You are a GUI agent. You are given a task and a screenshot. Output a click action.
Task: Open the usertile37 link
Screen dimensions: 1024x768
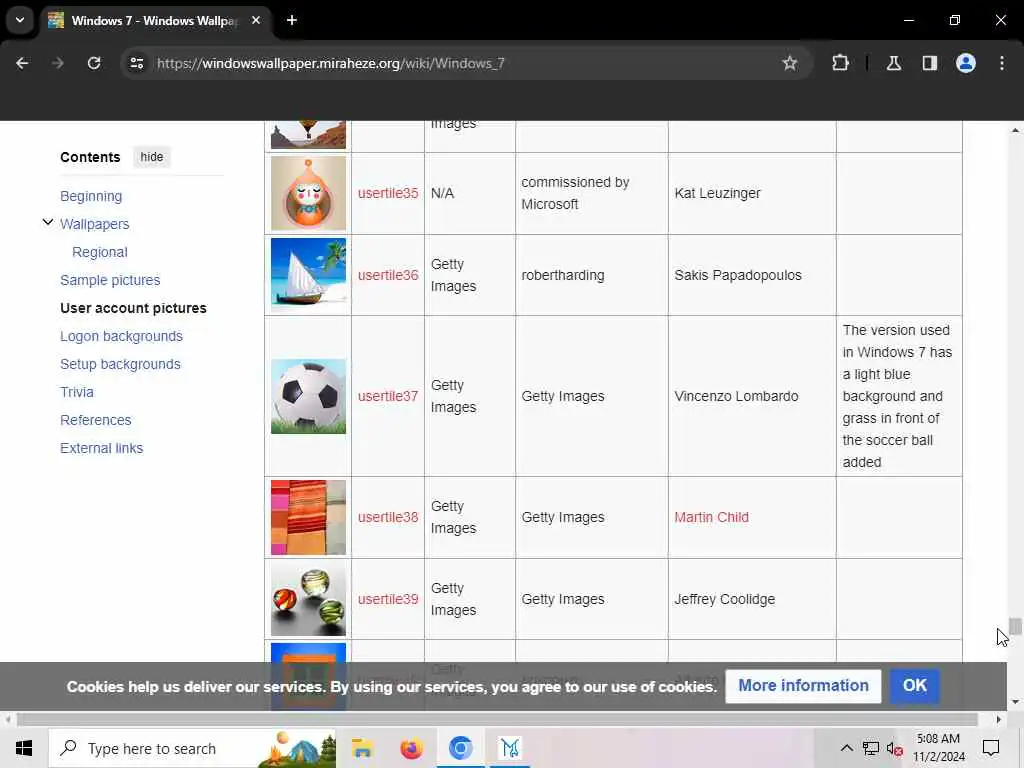coord(388,396)
